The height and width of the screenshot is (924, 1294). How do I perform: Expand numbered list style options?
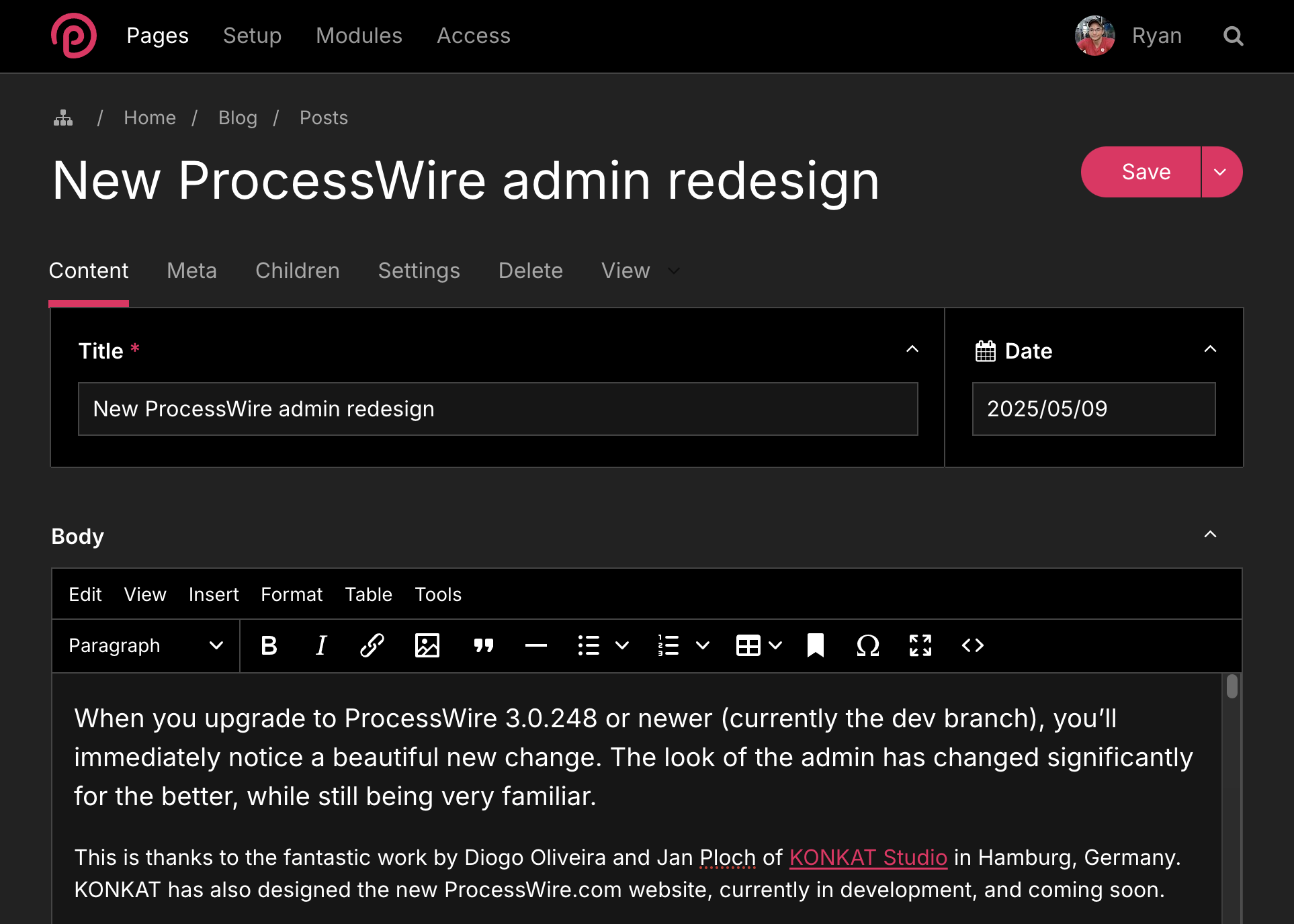(x=703, y=645)
